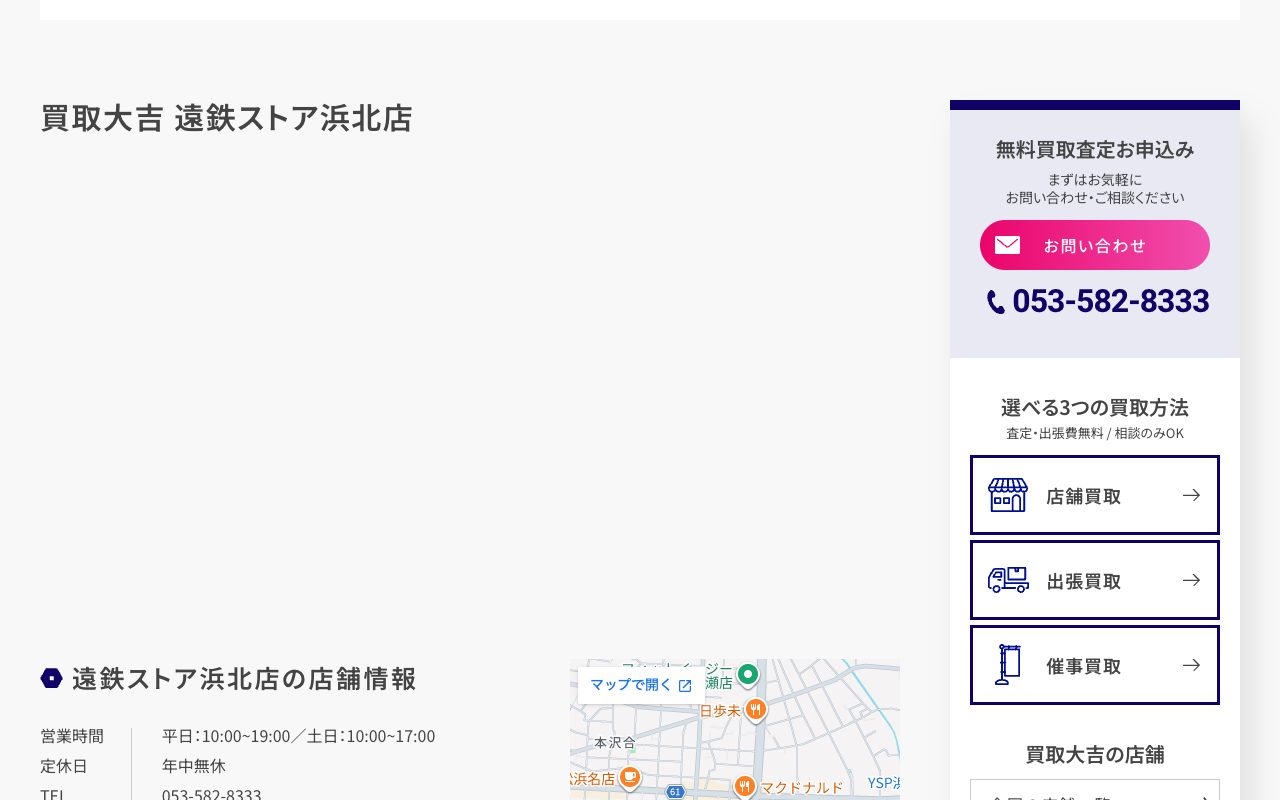Click the arrow on the 出張買取 button

(x=1191, y=580)
